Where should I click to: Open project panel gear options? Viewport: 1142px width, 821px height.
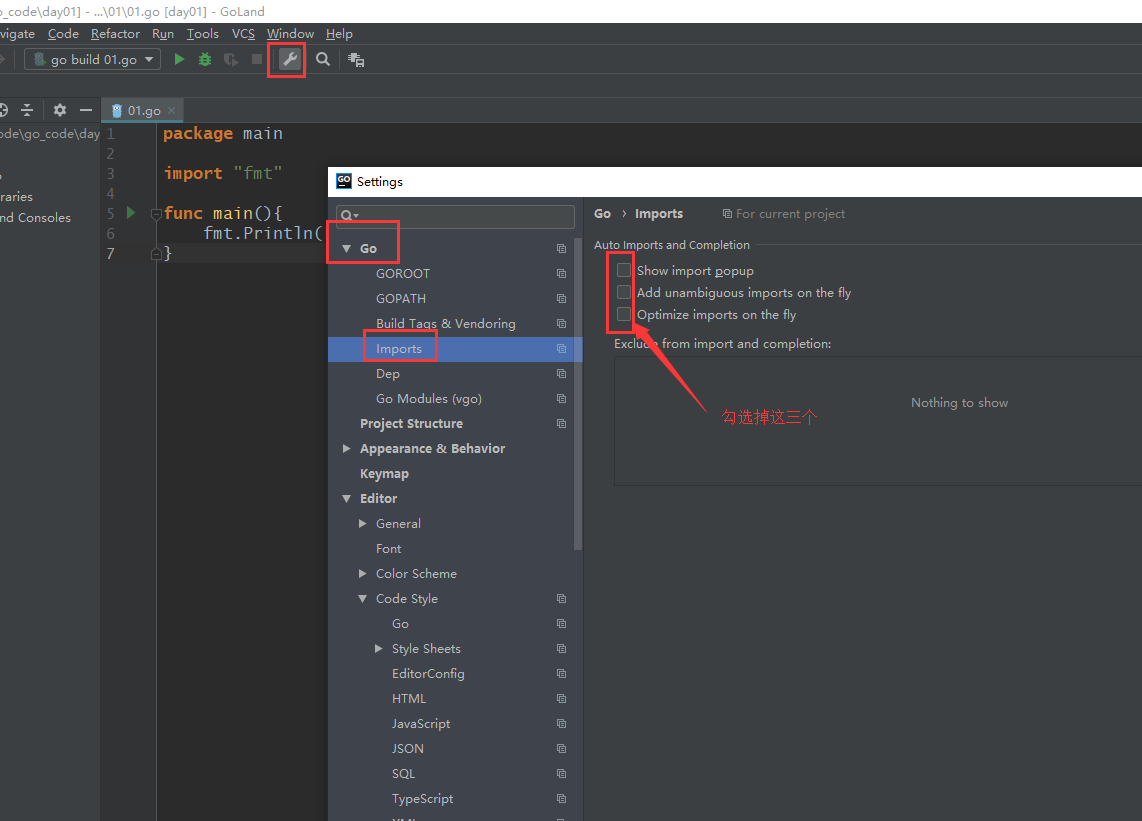(x=60, y=110)
